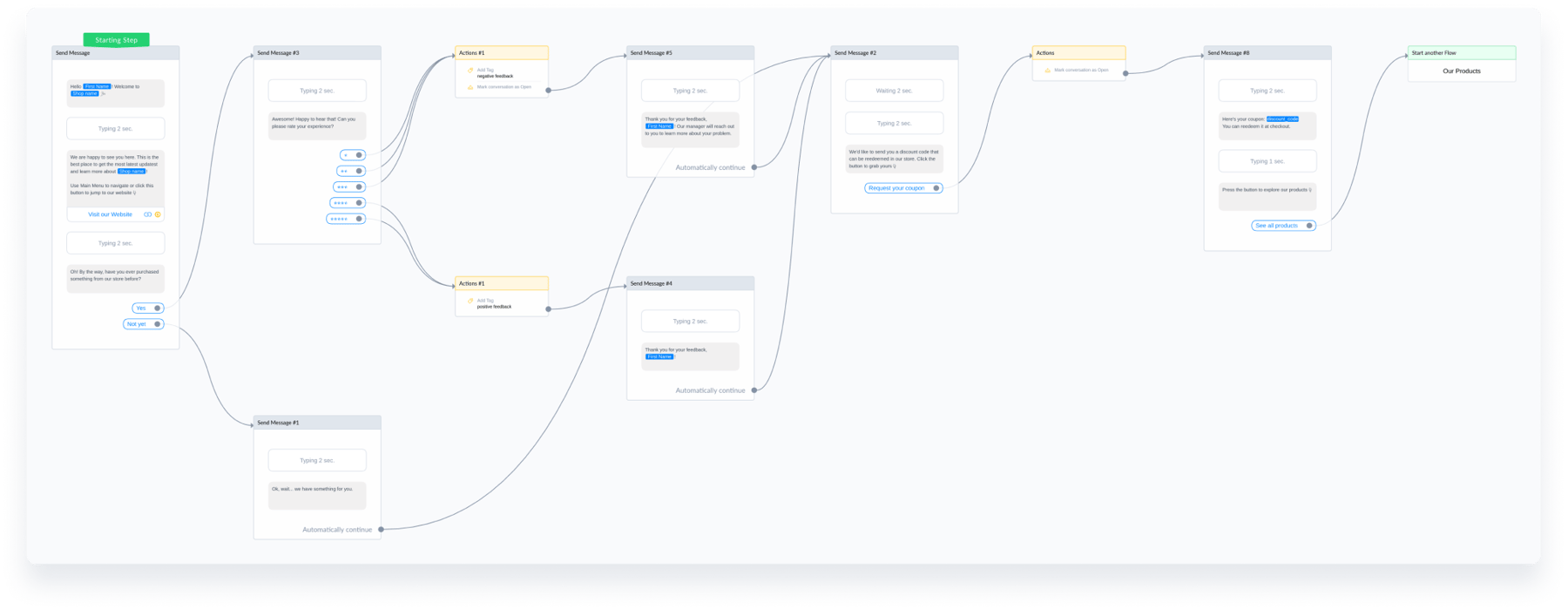The image size is (1568, 610).
Task: Select the Send Message #1 node header
Action: point(317,423)
